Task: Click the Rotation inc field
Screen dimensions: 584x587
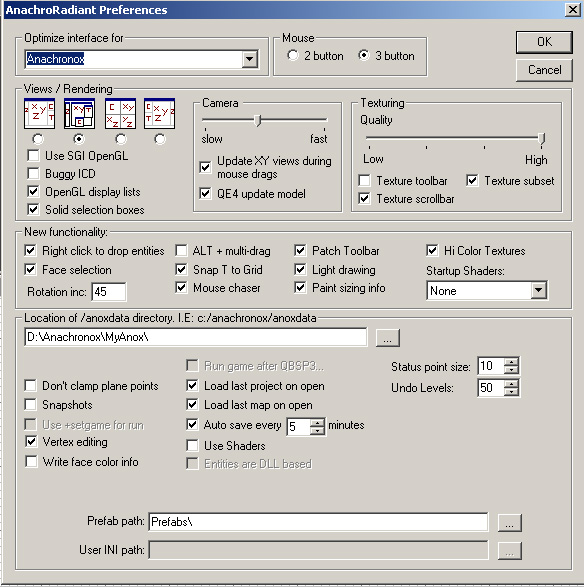Action: tap(109, 292)
